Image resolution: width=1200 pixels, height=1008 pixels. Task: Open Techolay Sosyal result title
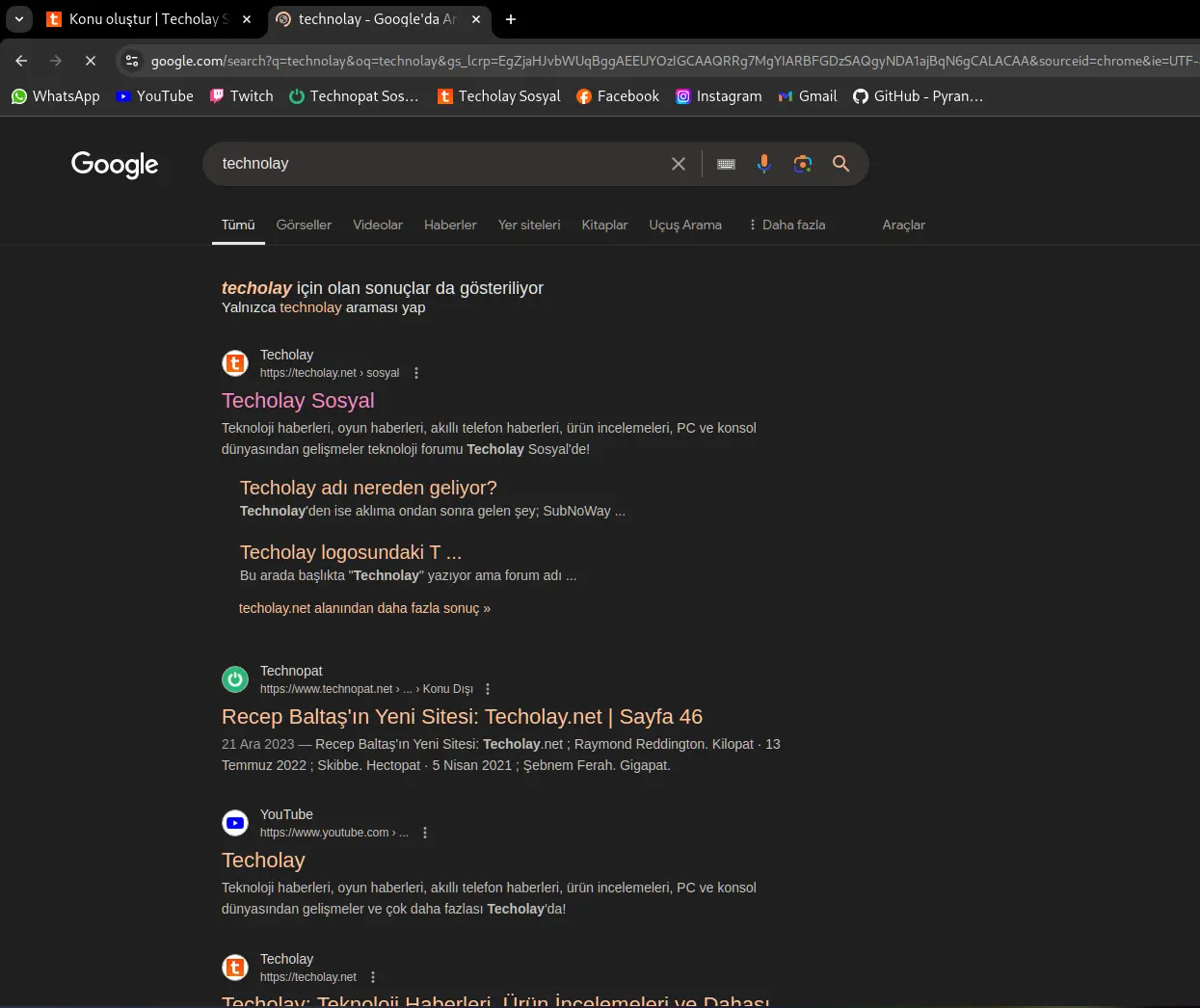298,401
